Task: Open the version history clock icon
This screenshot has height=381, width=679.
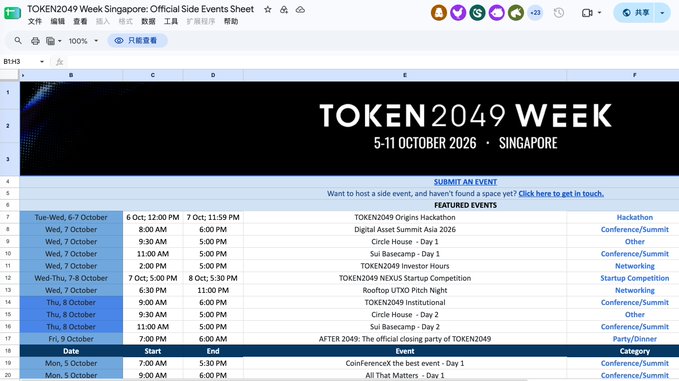Action: [x=559, y=13]
